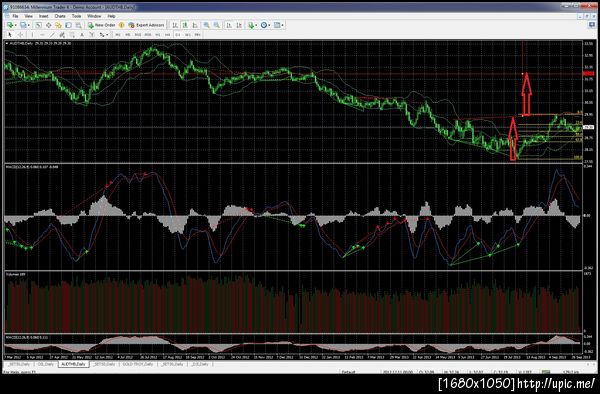Viewport: 600px width, 394px height.
Task: Toggle the M1 timeframe button
Action: click(118, 35)
